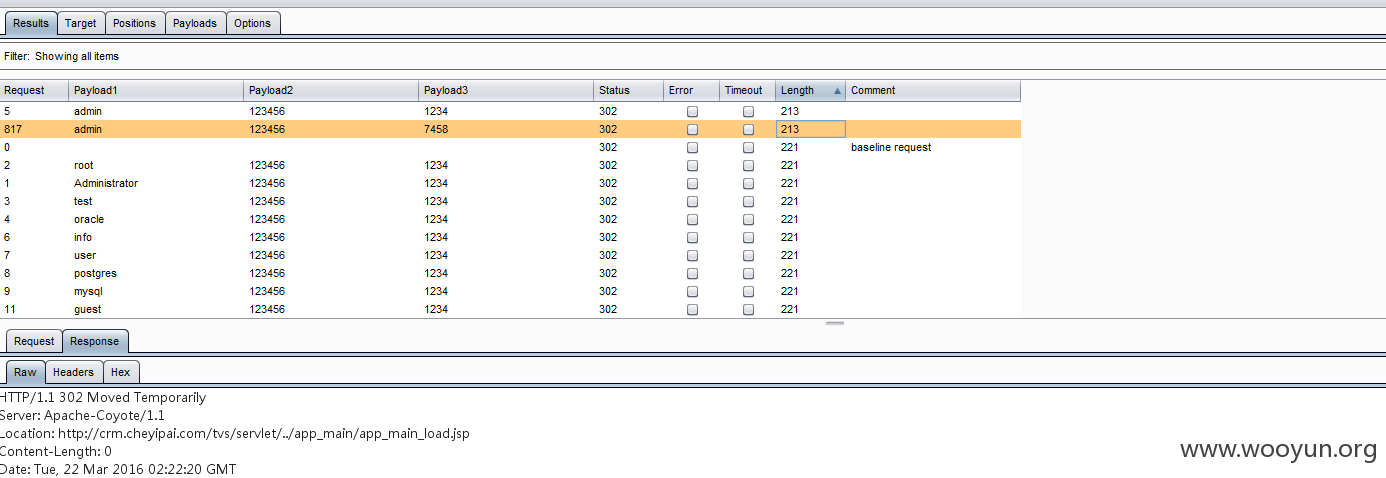This screenshot has width=1386, height=478.
Task: Select the Response tab
Action: tap(95, 341)
